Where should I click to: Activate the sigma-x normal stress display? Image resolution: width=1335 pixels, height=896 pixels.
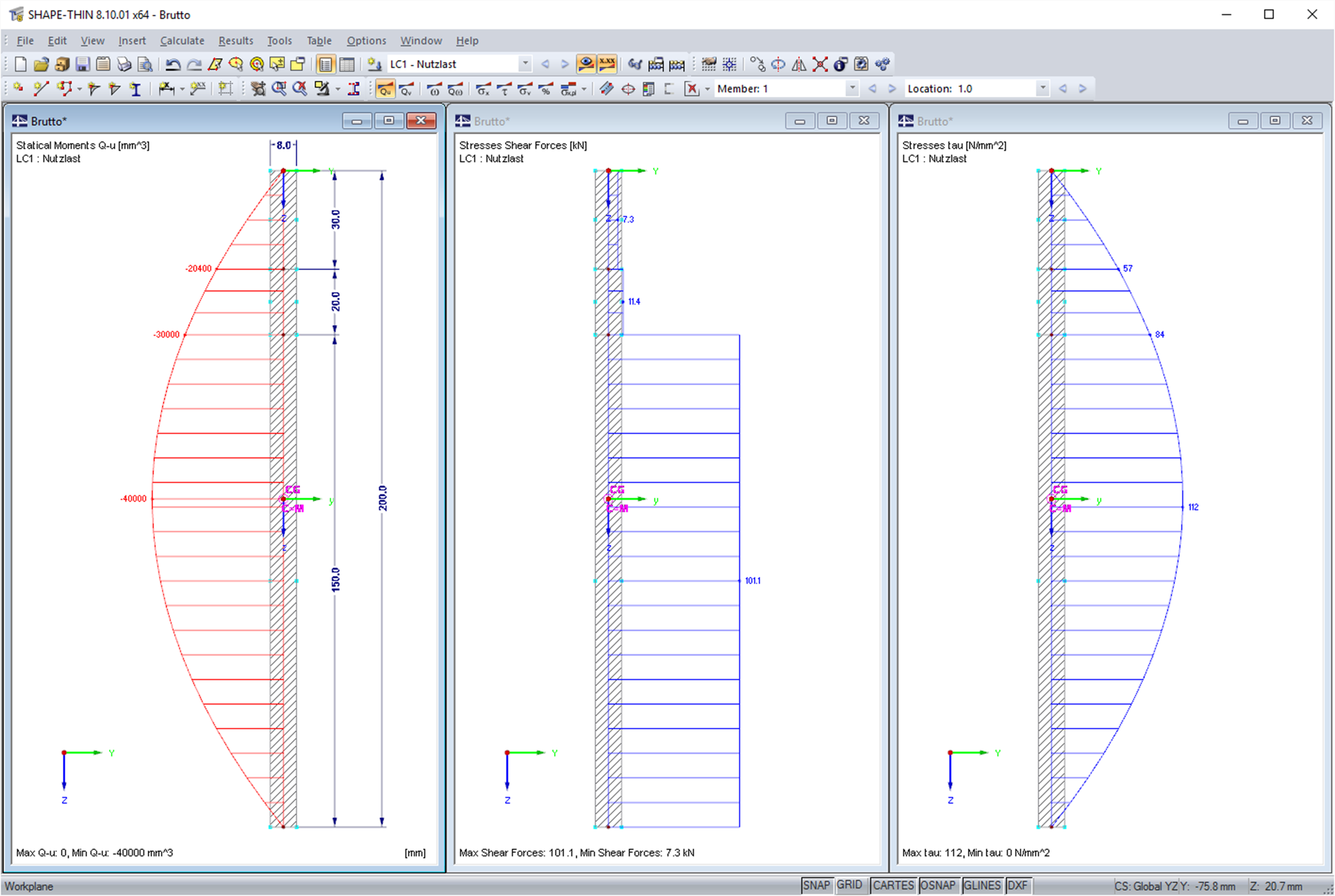click(484, 89)
